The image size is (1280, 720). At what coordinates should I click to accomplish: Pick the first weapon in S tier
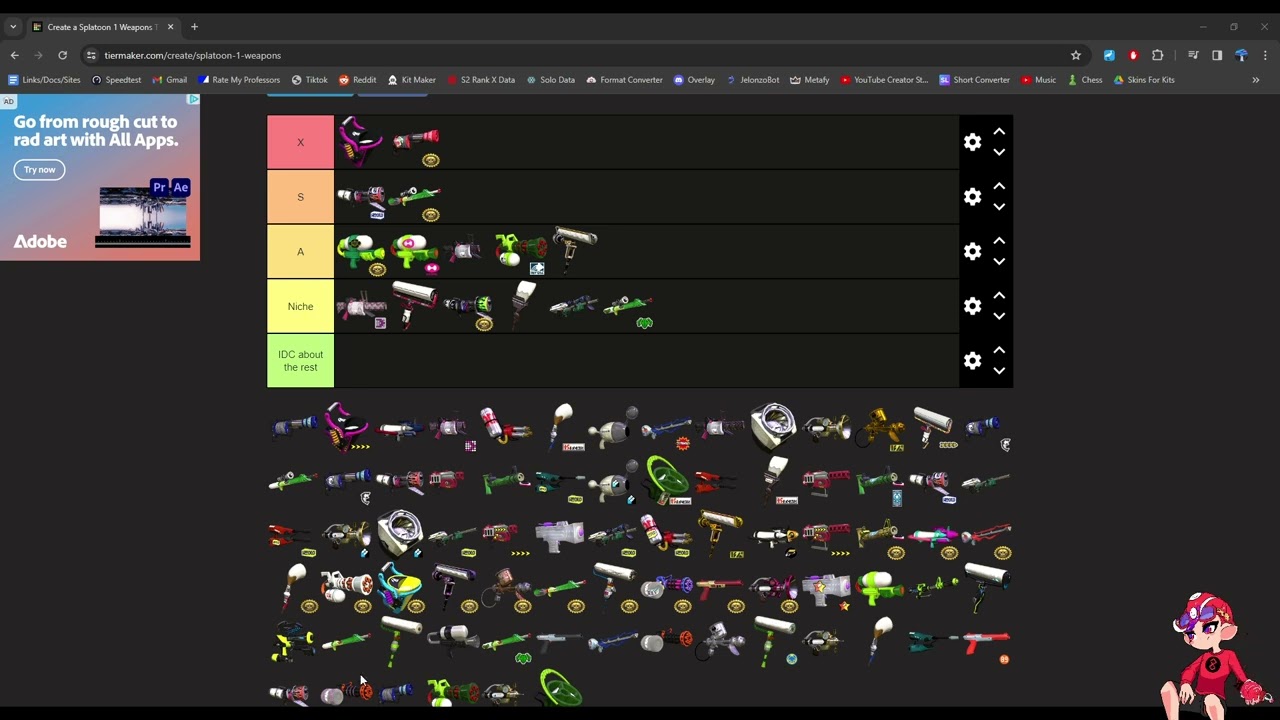(x=360, y=197)
